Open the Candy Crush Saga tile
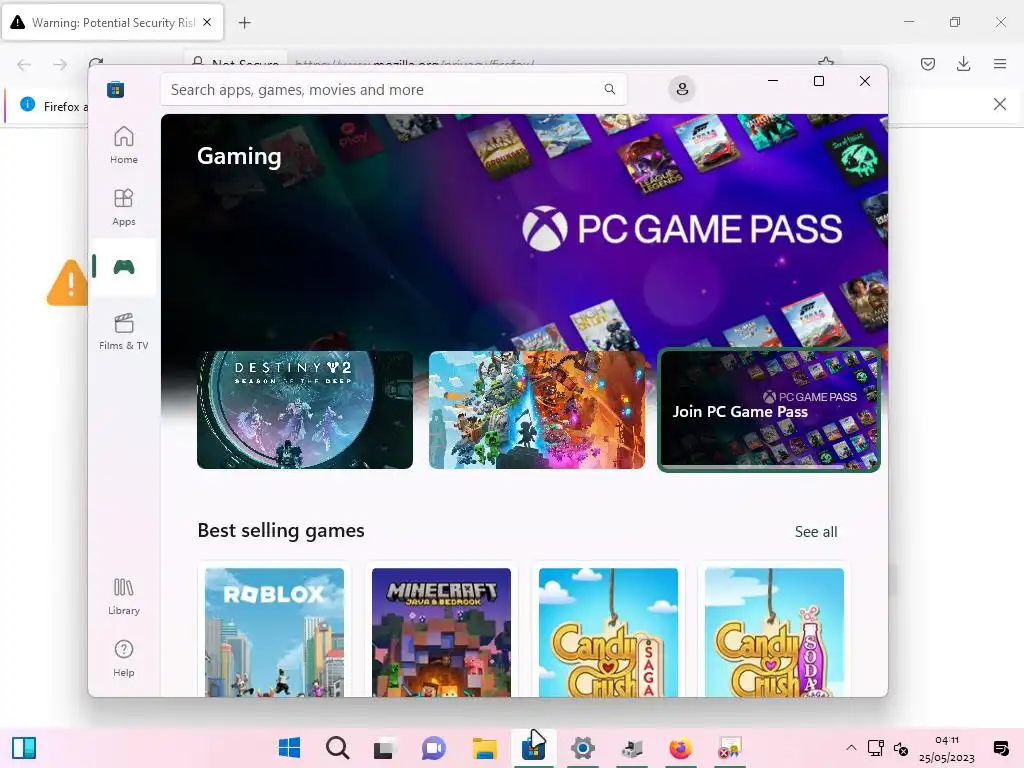This screenshot has width=1024, height=768. pos(608,632)
